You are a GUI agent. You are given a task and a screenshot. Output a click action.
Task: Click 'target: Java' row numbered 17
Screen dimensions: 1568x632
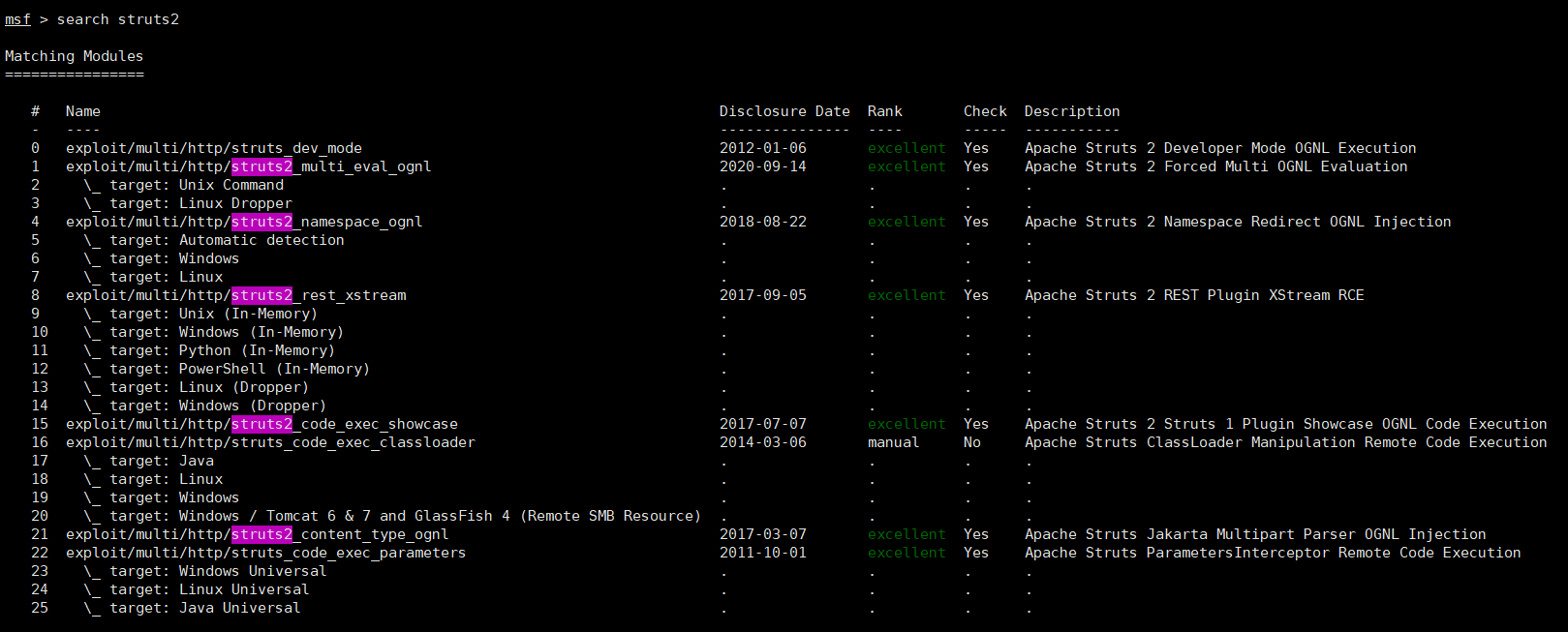coord(149,461)
